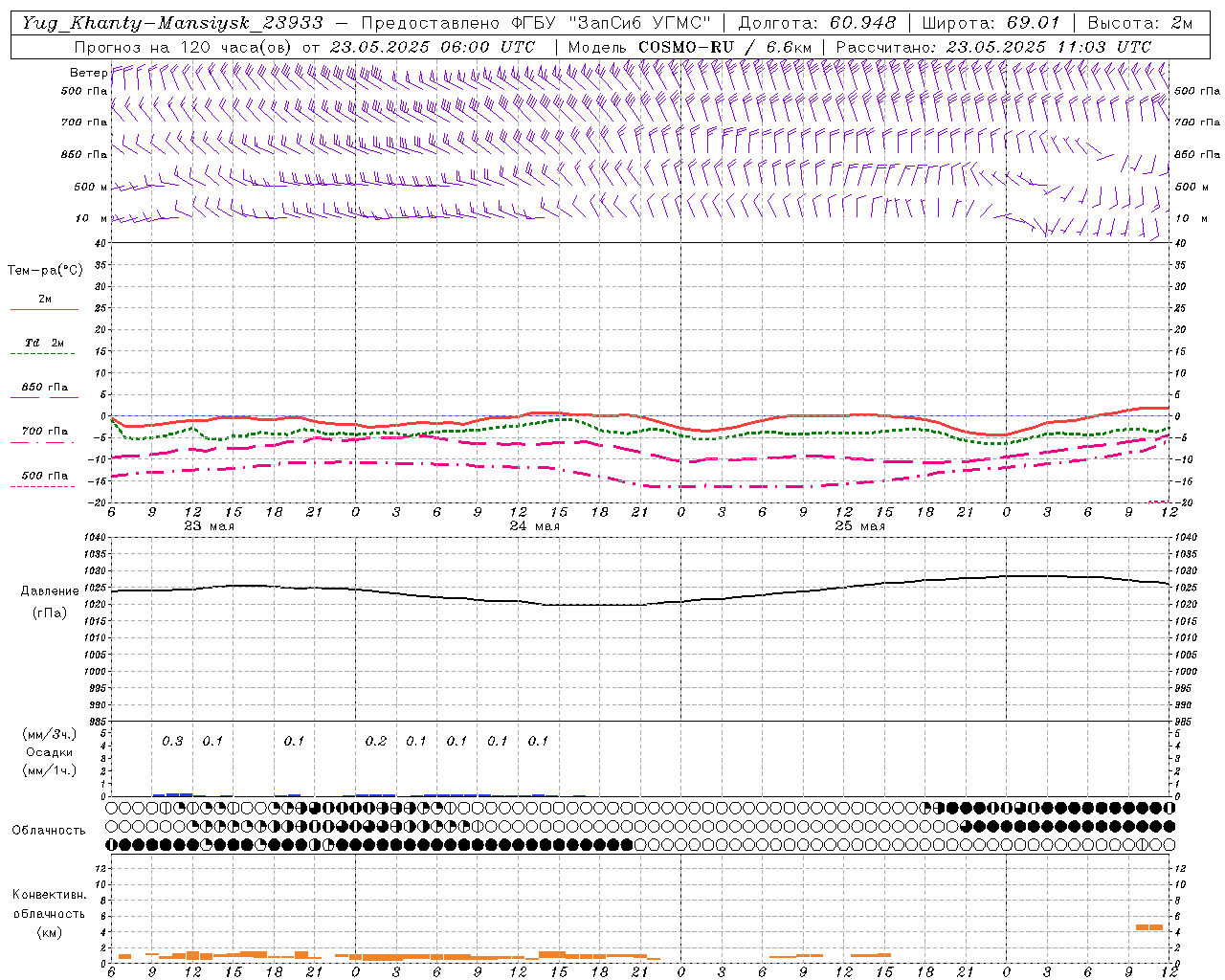This screenshot has width=1225, height=980.
Task: Click the 24 мая date label
Action: tap(534, 526)
